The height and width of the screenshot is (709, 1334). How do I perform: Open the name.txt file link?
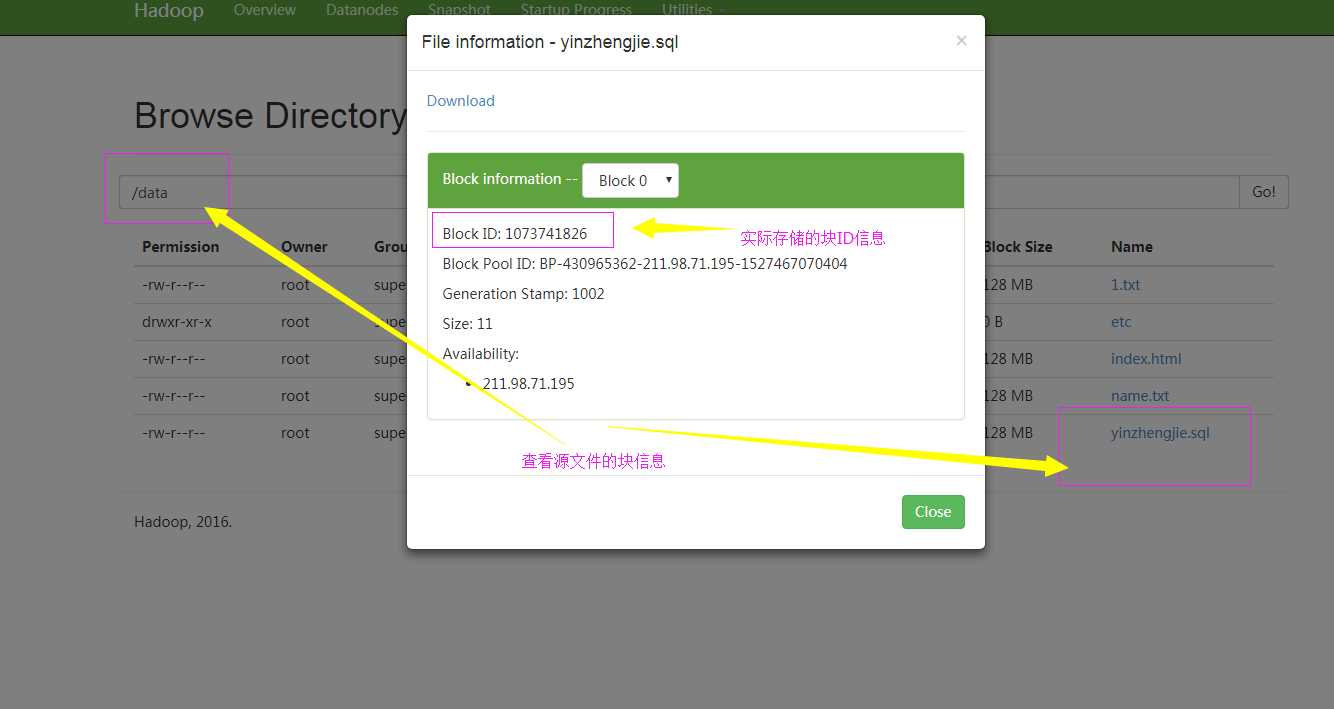[x=1140, y=396]
